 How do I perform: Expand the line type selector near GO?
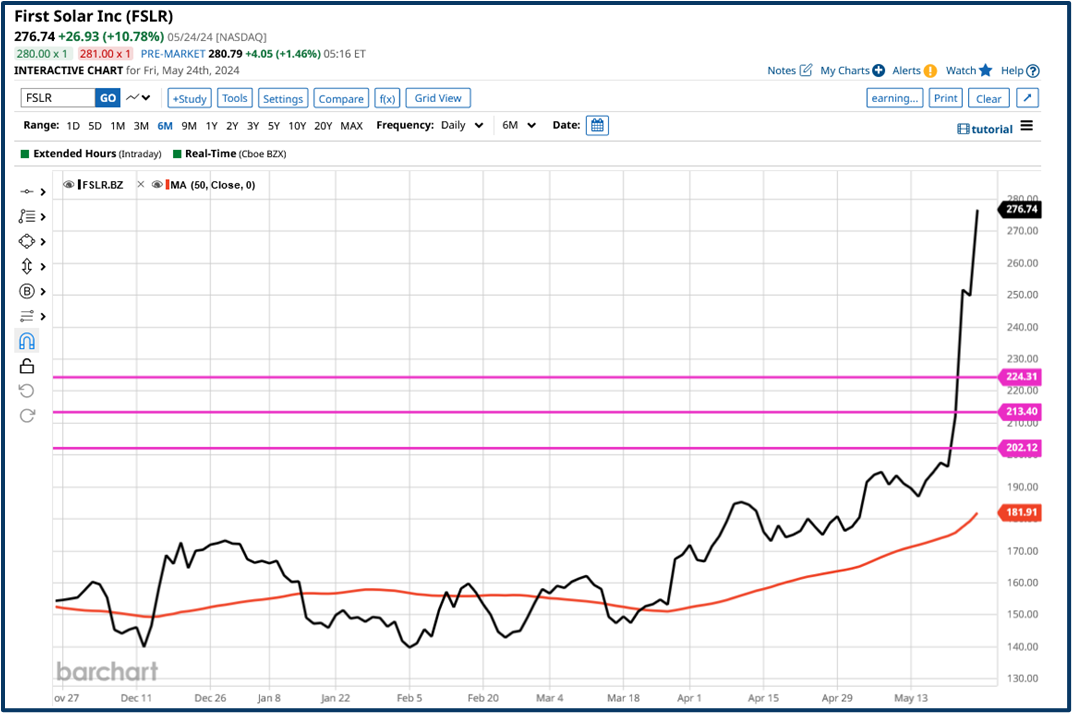click(138, 97)
